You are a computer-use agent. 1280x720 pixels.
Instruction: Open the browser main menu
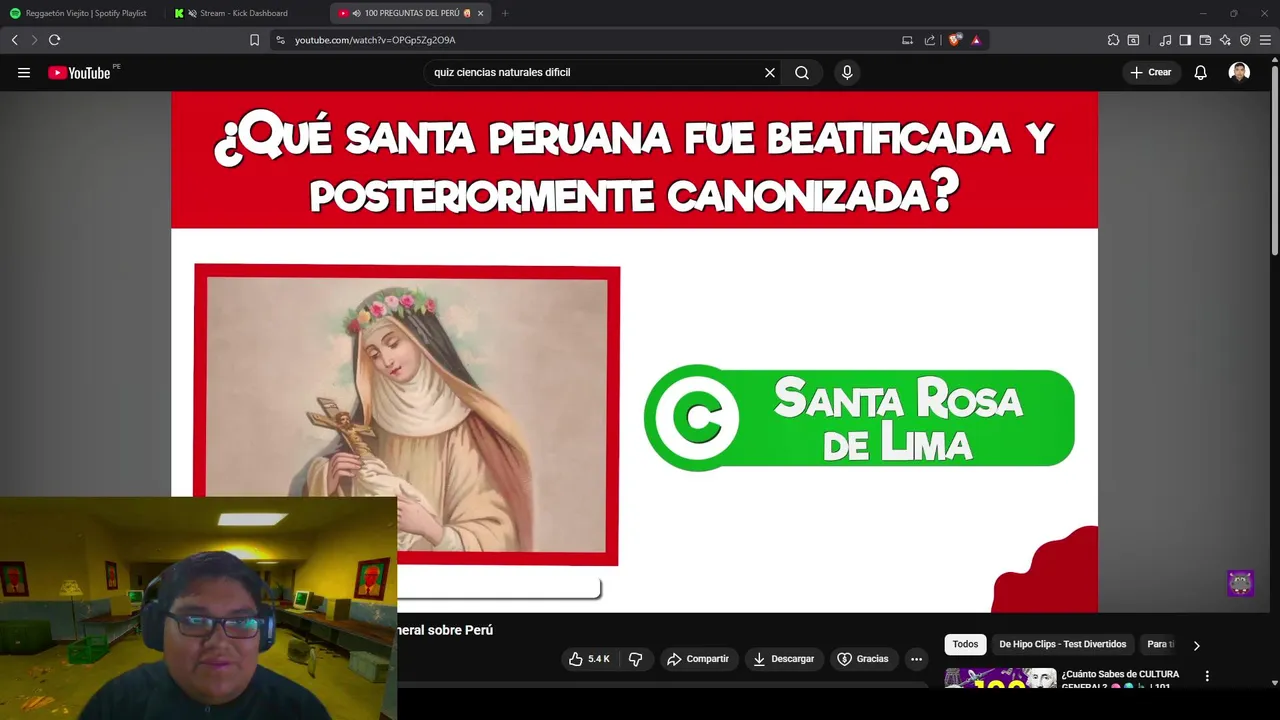(1265, 40)
